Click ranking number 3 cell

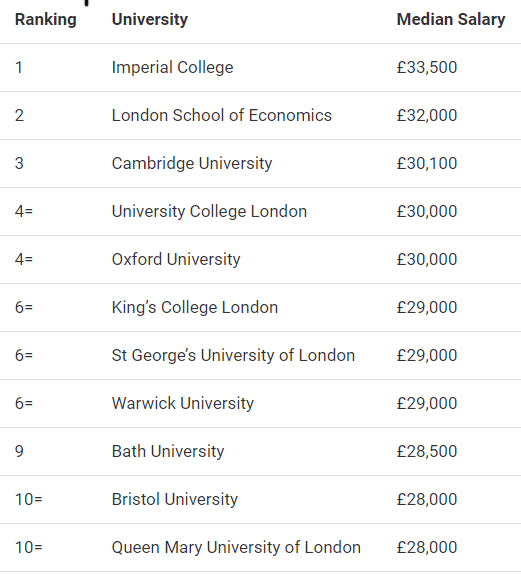click(x=19, y=163)
